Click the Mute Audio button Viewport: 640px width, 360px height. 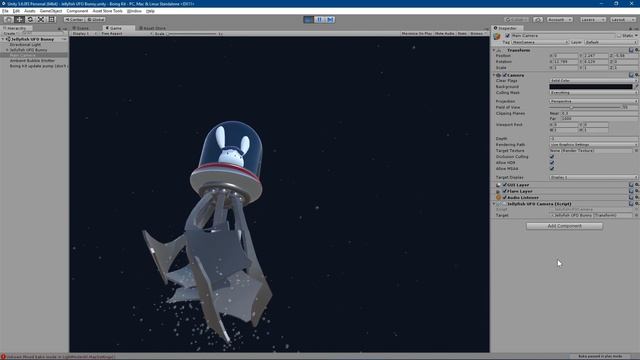444,33
